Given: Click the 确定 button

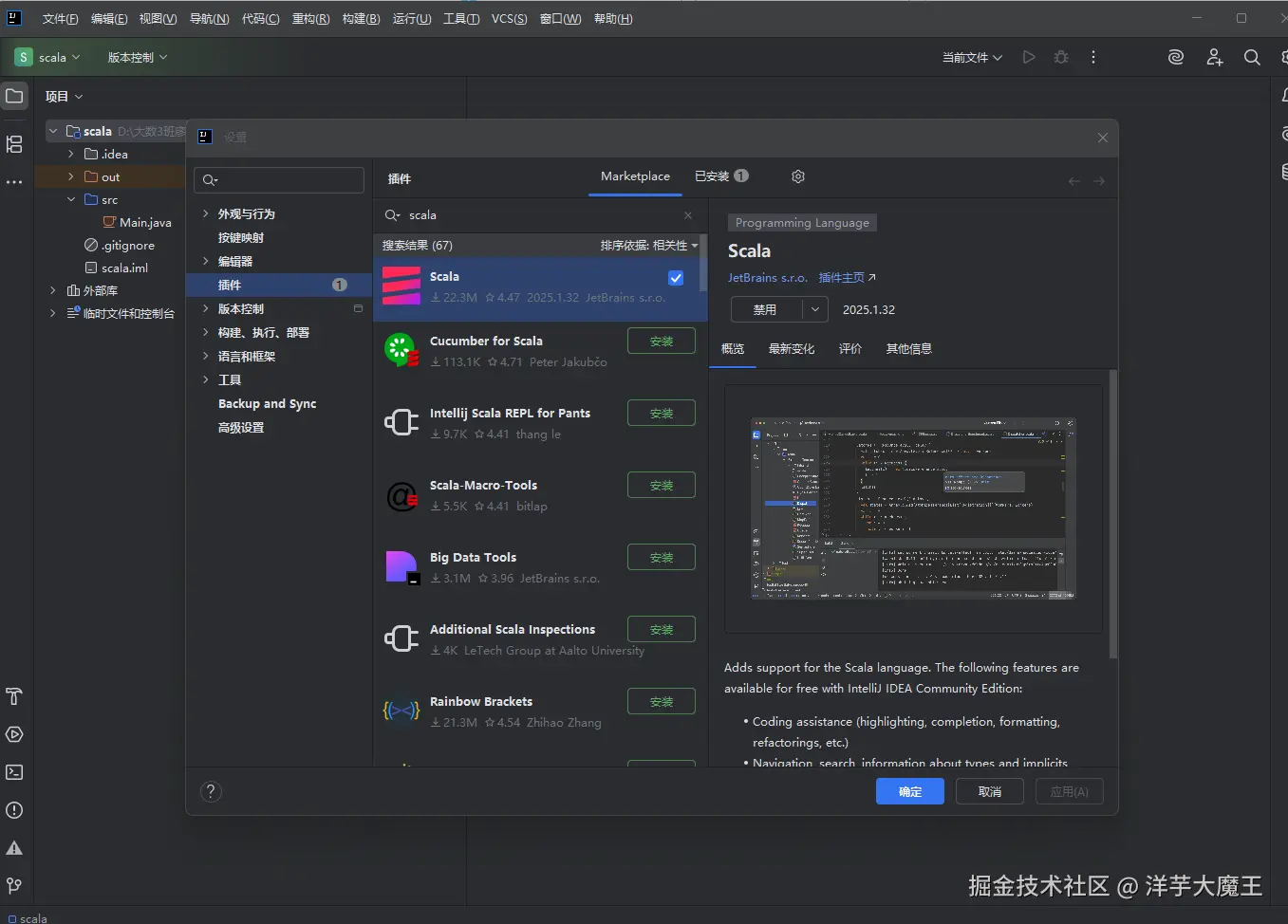Looking at the screenshot, I should pos(908,791).
